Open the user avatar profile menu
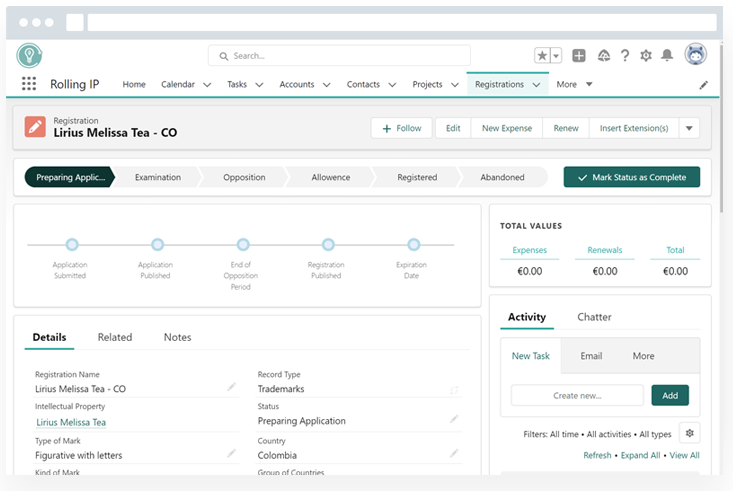This screenshot has height=491, width=733. coord(696,54)
